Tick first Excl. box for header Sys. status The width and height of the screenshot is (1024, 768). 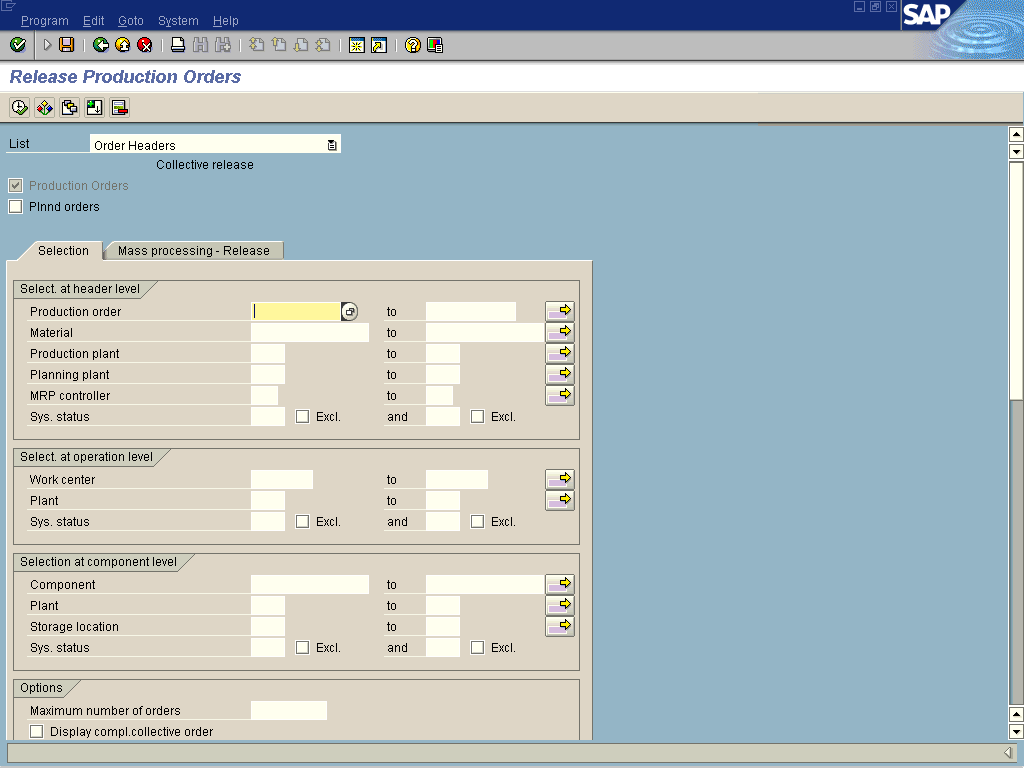pyautogui.click(x=302, y=417)
